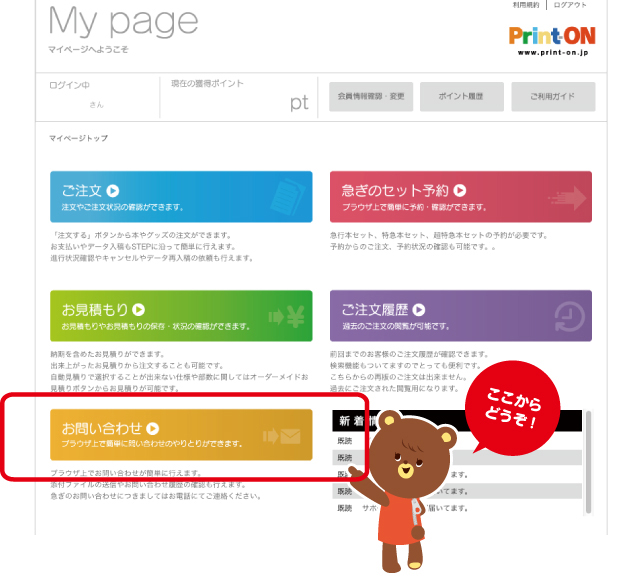Click ログアウト to log out
Viewport: 620px width, 576px height.
[x=573, y=6]
